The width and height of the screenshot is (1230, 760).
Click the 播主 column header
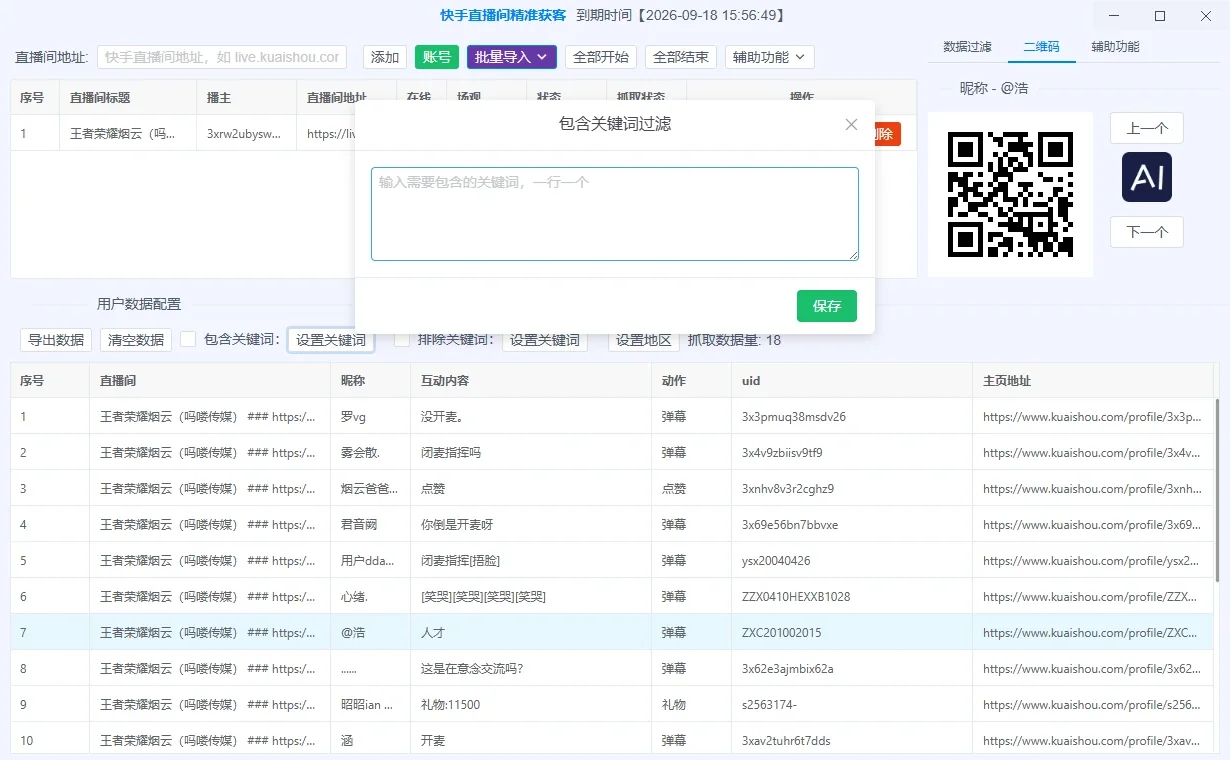tap(246, 97)
